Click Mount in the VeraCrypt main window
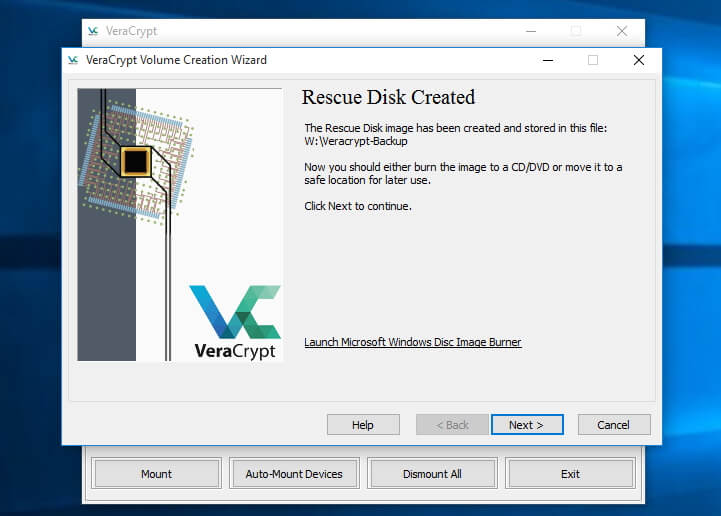This screenshot has width=721, height=516. pyautogui.click(x=156, y=474)
